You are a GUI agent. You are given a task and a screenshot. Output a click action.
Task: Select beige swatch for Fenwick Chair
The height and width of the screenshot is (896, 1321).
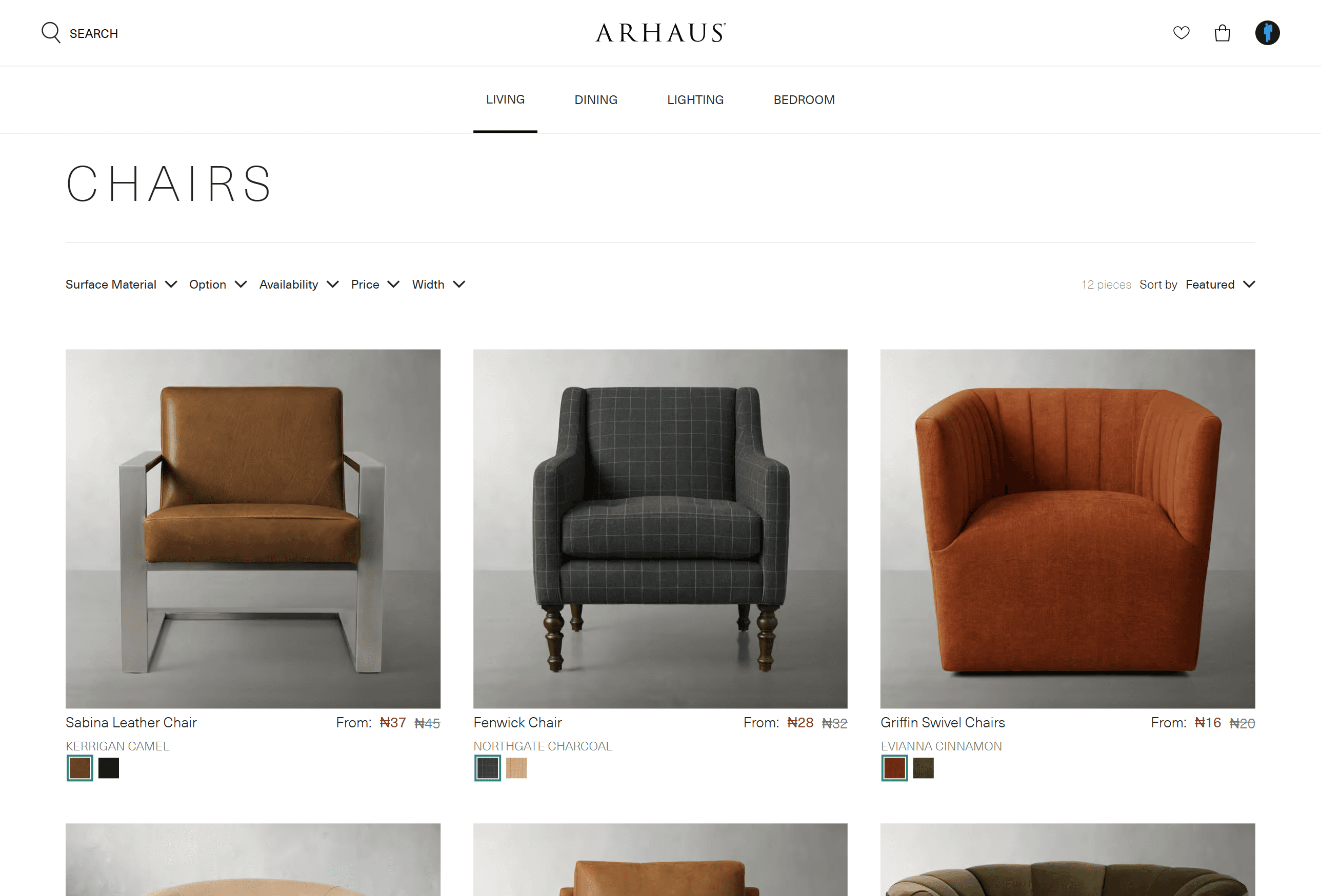516,768
